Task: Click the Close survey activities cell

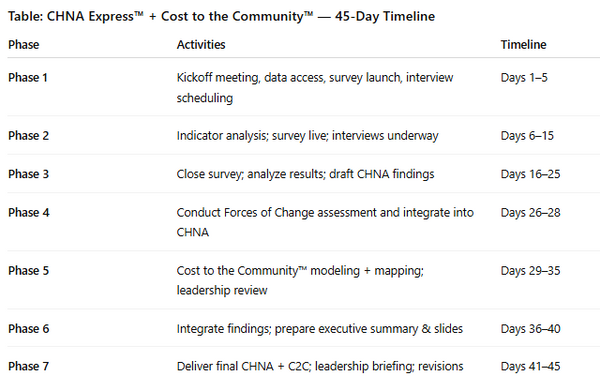Action: click(305, 174)
